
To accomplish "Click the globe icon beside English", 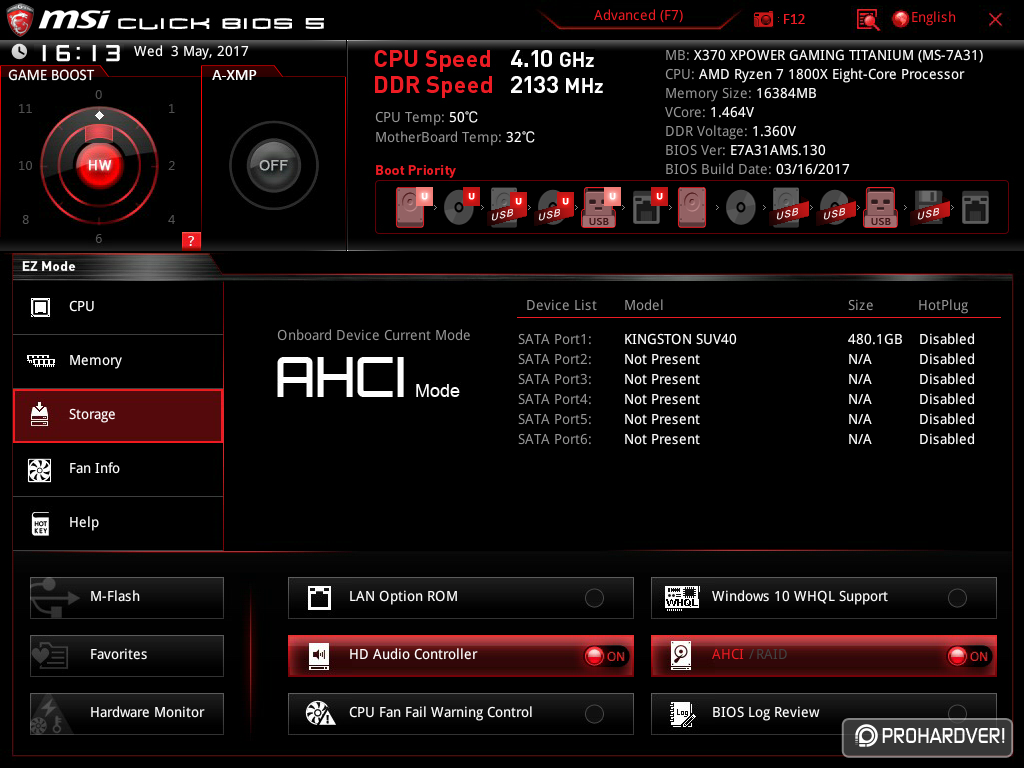I will tap(901, 19).
